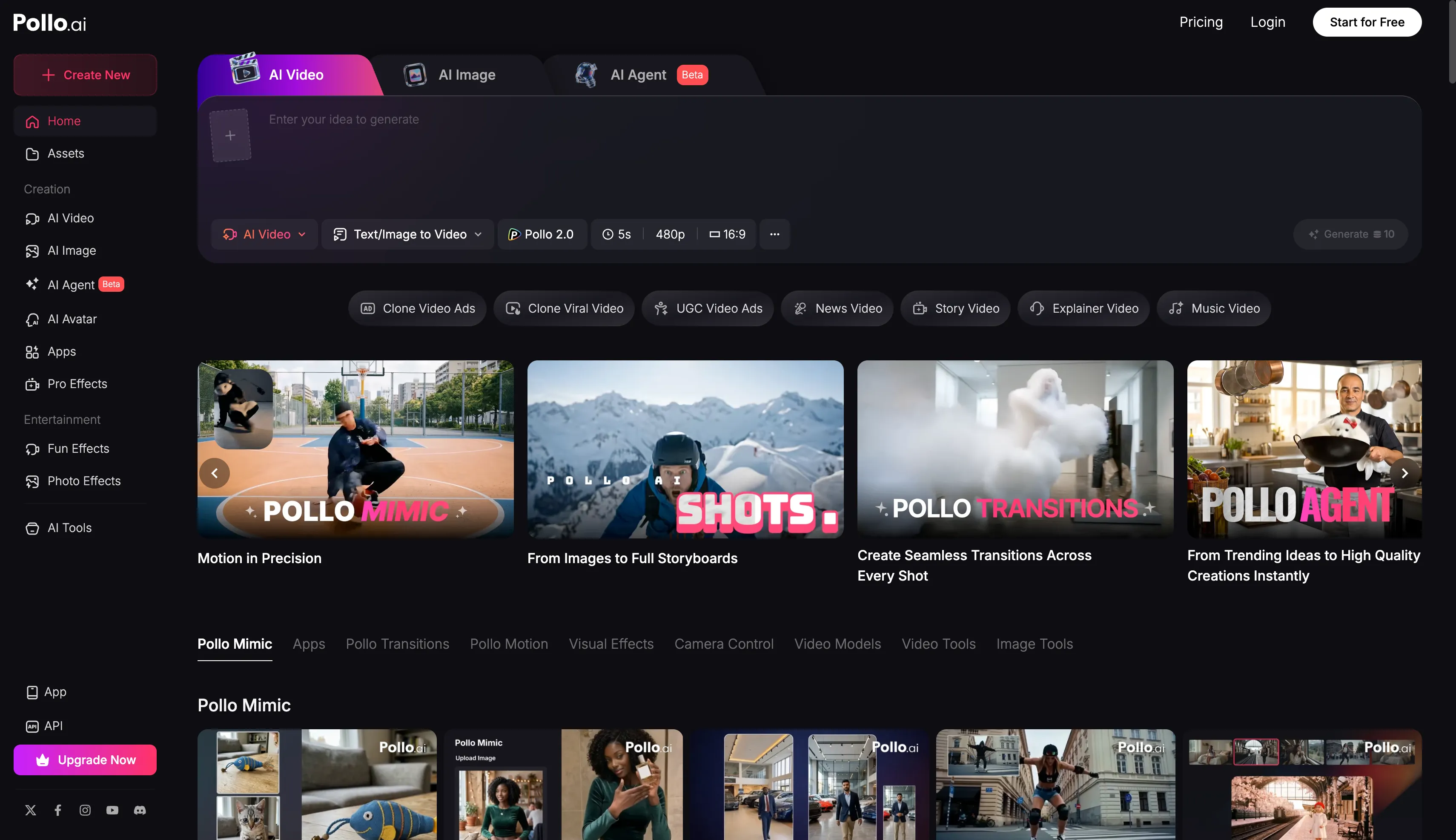This screenshot has width=1456, height=840.
Task: Click the Facebook icon in sidebar
Action: (57, 810)
